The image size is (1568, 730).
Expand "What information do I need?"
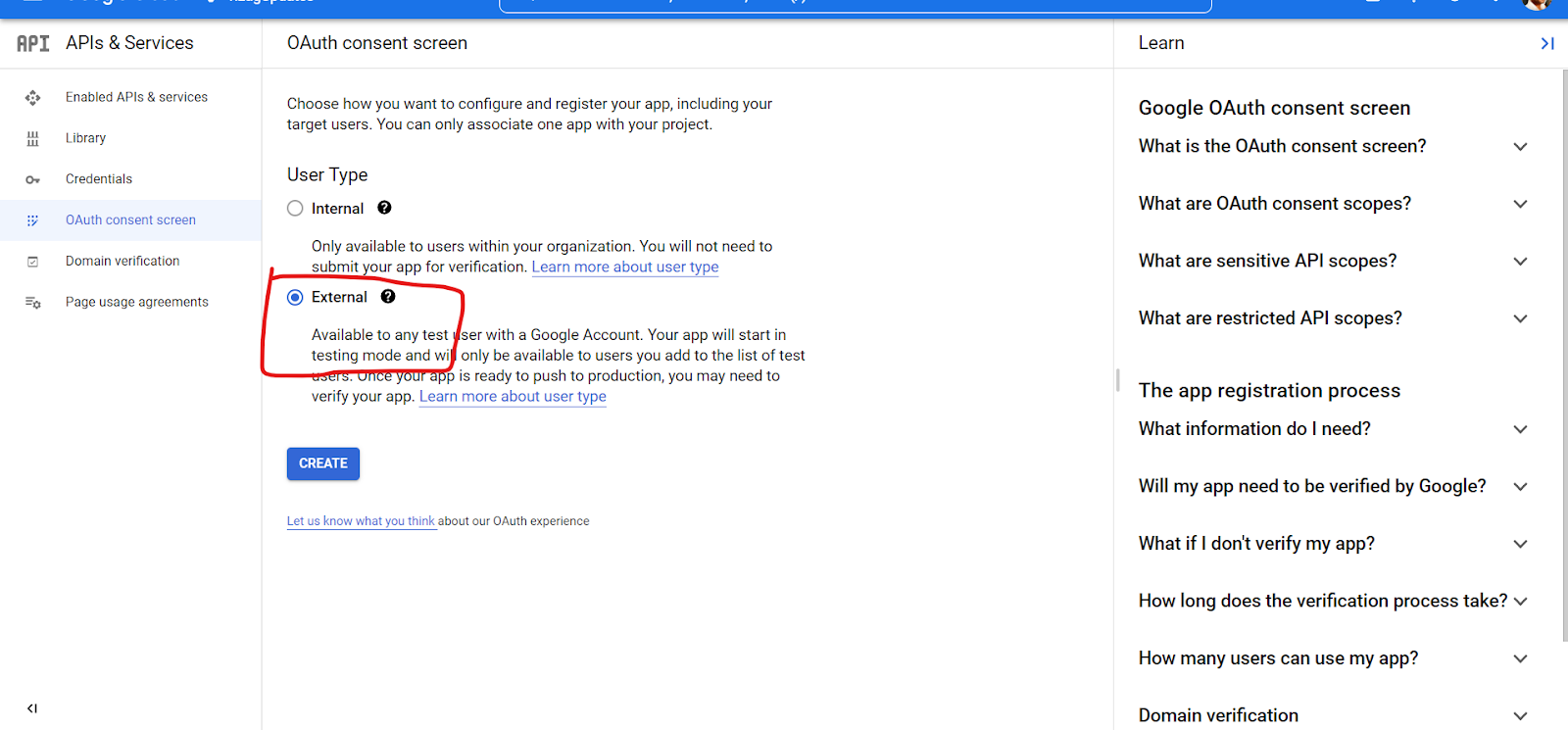(1333, 429)
